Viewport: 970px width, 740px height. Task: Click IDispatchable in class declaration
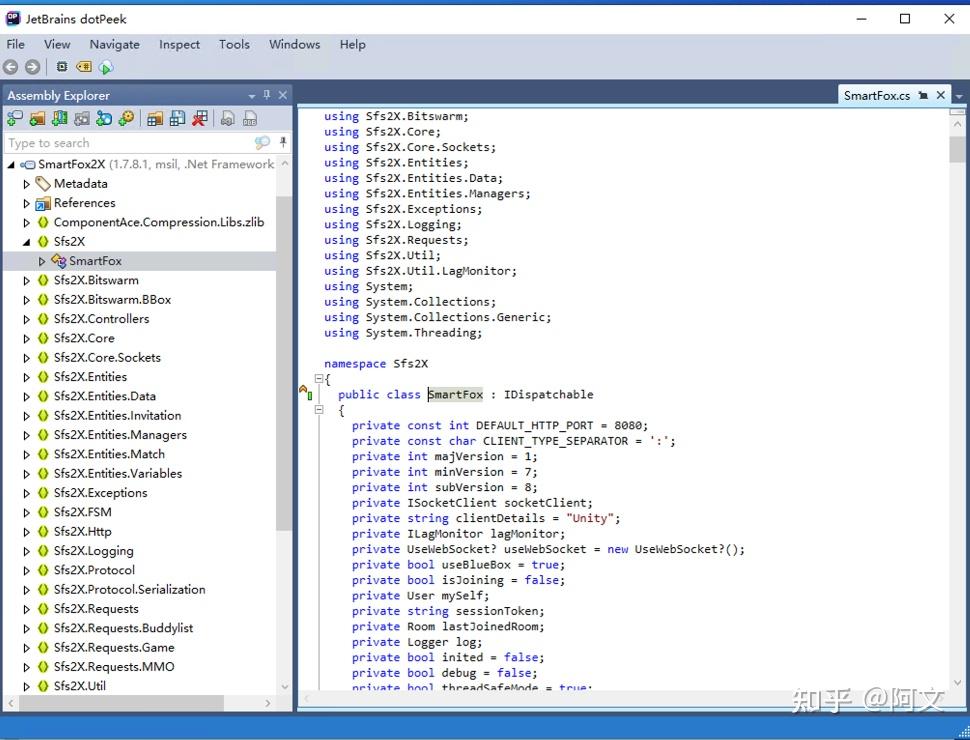pos(548,395)
